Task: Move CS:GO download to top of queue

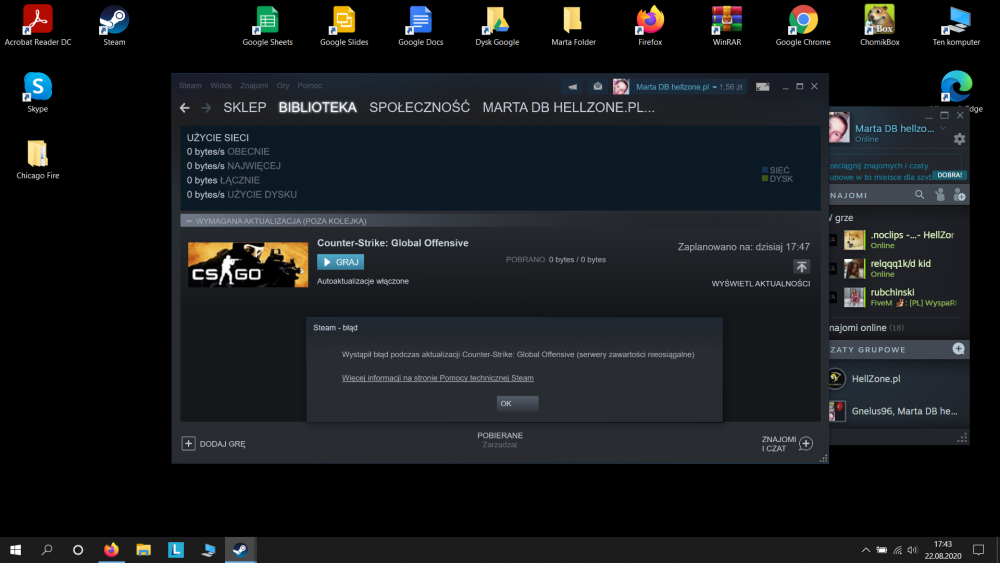Action: pyautogui.click(x=801, y=267)
